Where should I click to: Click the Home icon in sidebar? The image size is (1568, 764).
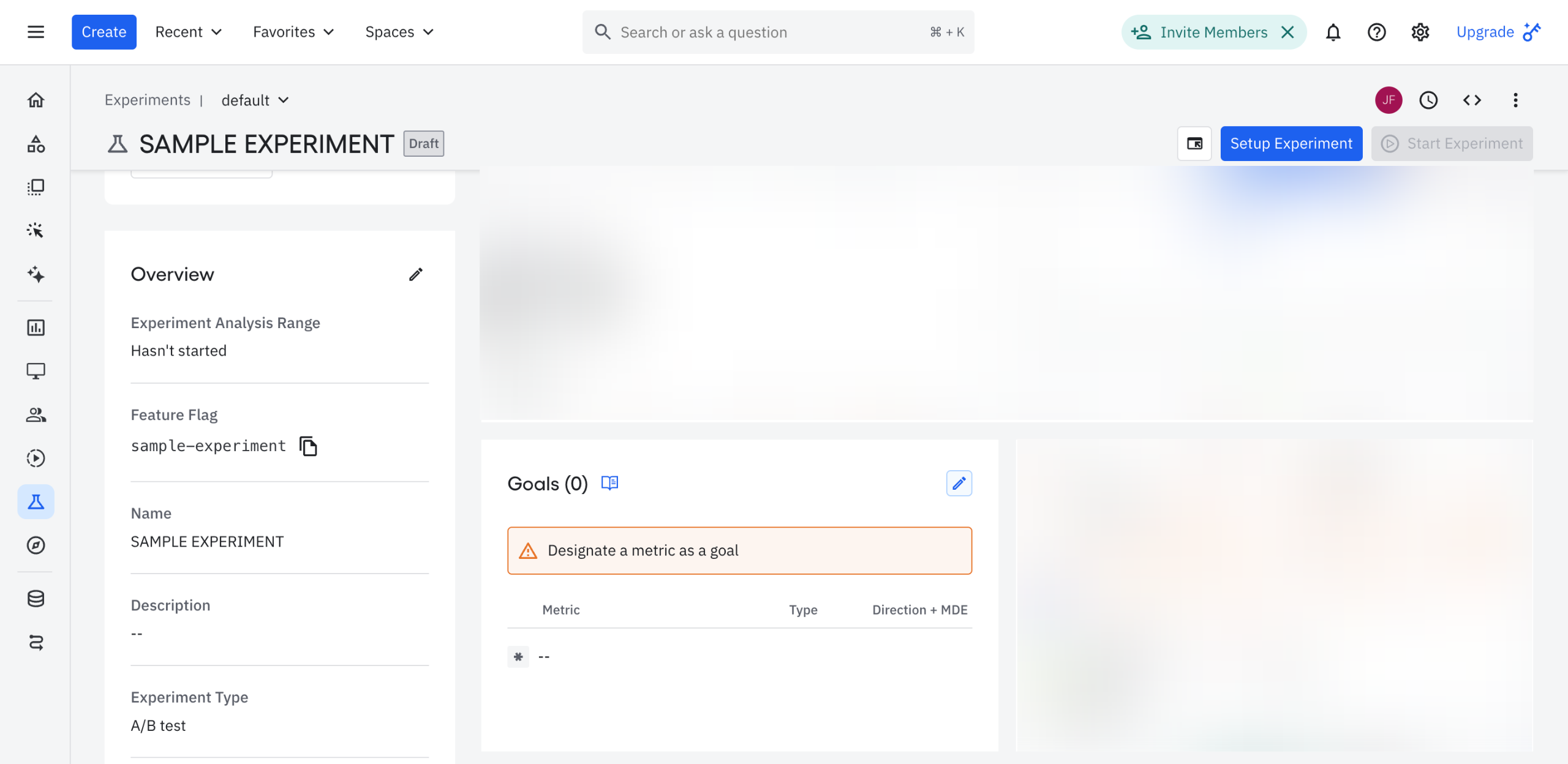[36, 100]
